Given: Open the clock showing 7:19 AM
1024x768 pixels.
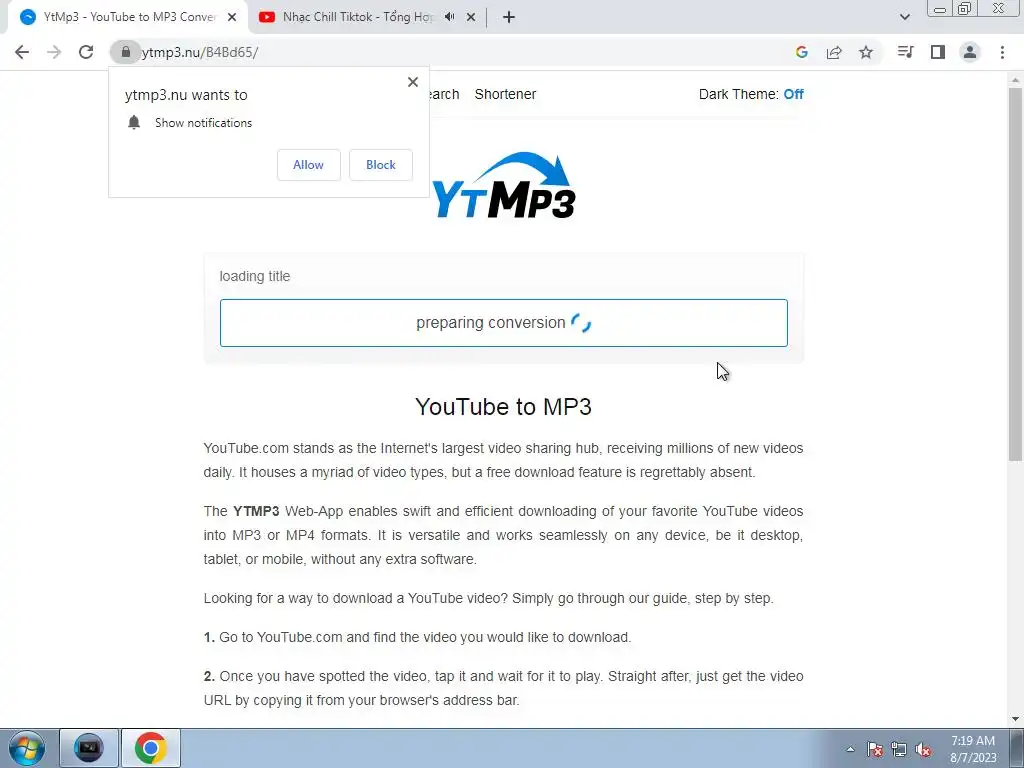Looking at the screenshot, I should click(973, 748).
